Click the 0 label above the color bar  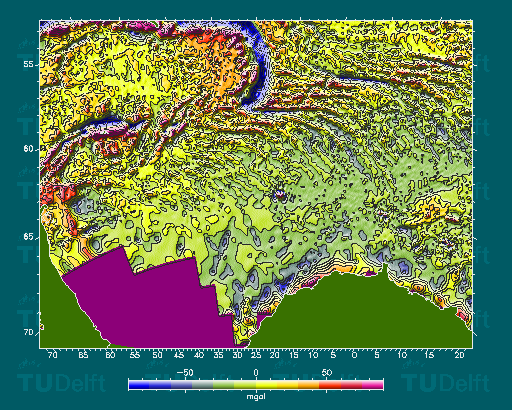click(x=256, y=373)
